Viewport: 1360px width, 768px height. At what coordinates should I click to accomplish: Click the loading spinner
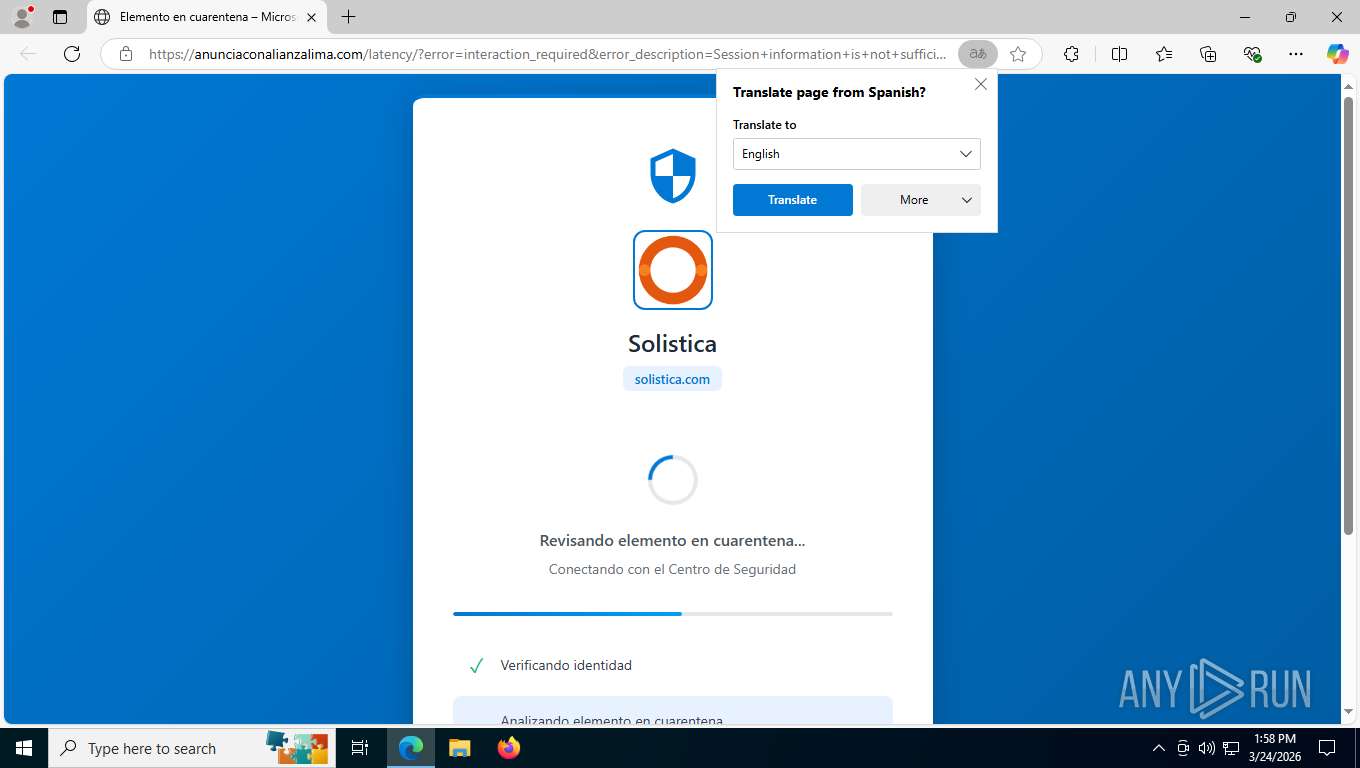(x=673, y=480)
